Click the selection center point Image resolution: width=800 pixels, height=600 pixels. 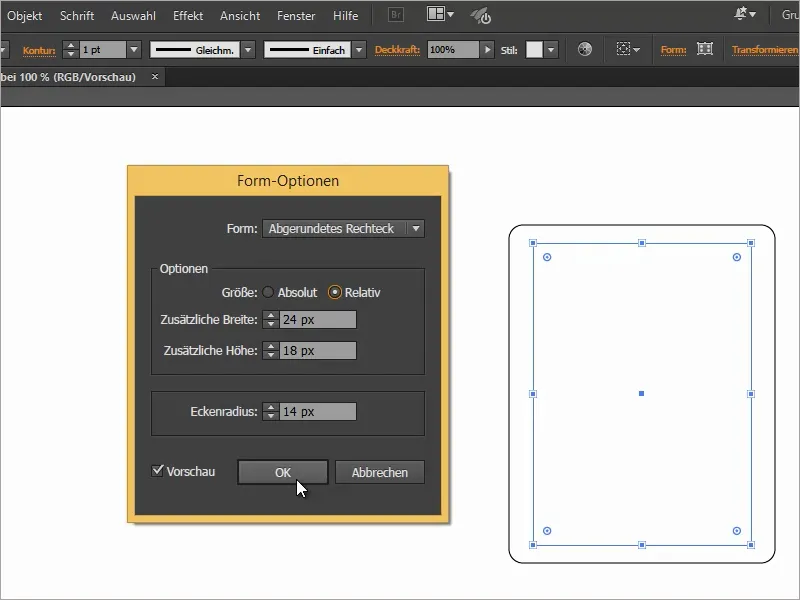click(x=641, y=393)
